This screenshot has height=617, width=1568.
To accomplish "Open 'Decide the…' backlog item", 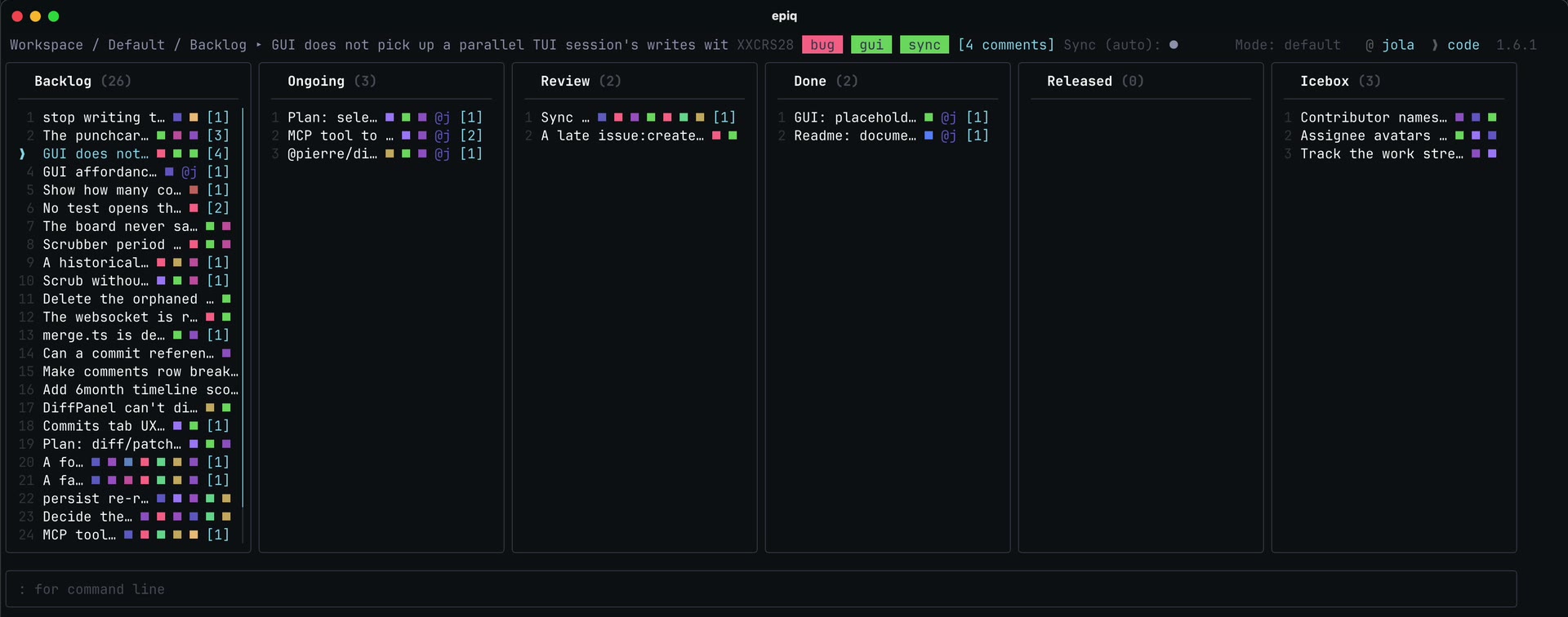I will tap(128, 517).
